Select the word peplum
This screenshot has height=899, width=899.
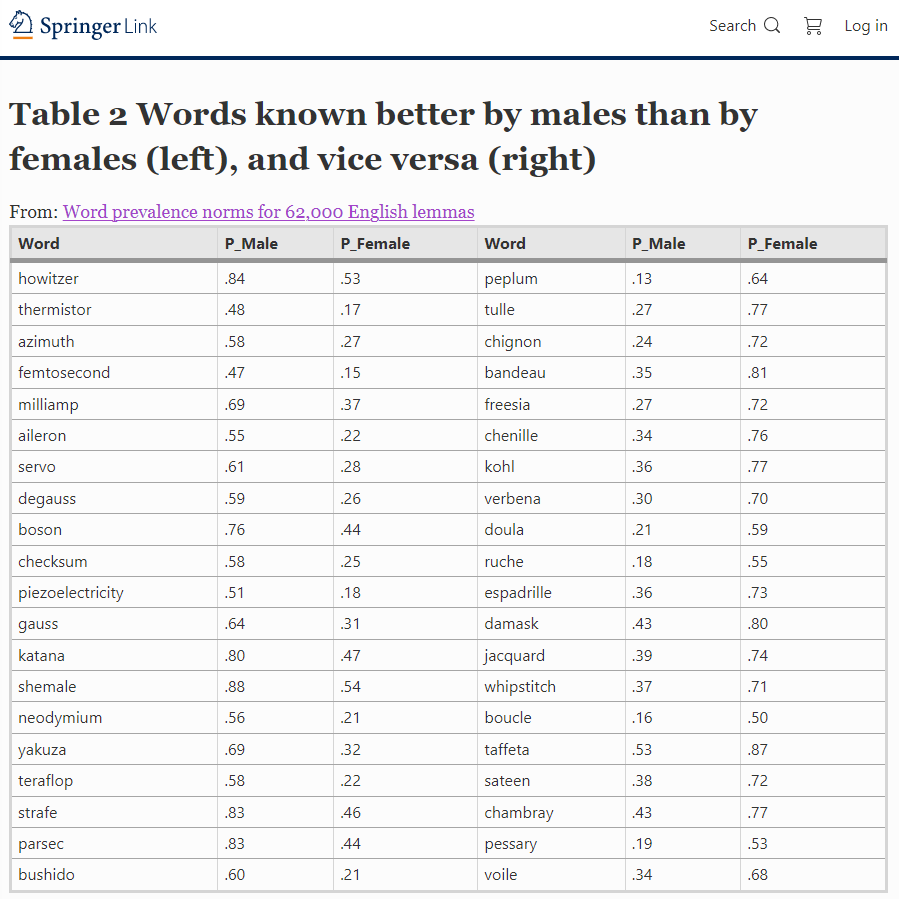tap(511, 279)
